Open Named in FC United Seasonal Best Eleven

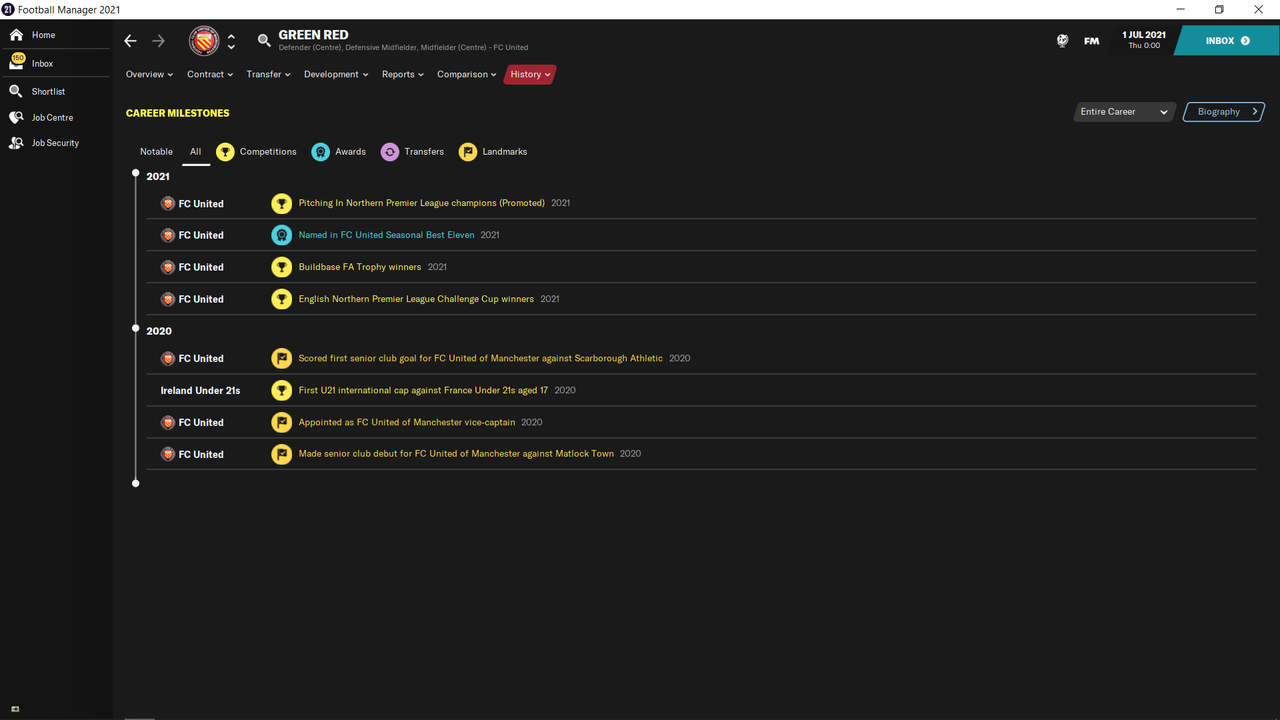click(x=387, y=235)
